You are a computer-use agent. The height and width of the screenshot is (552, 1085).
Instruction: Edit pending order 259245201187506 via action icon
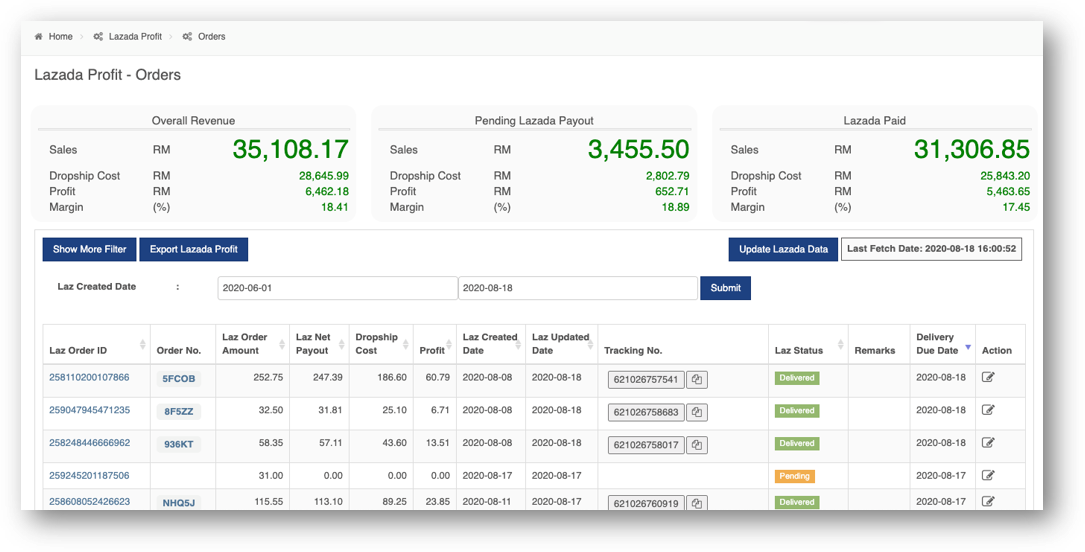(x=988, y=475)
